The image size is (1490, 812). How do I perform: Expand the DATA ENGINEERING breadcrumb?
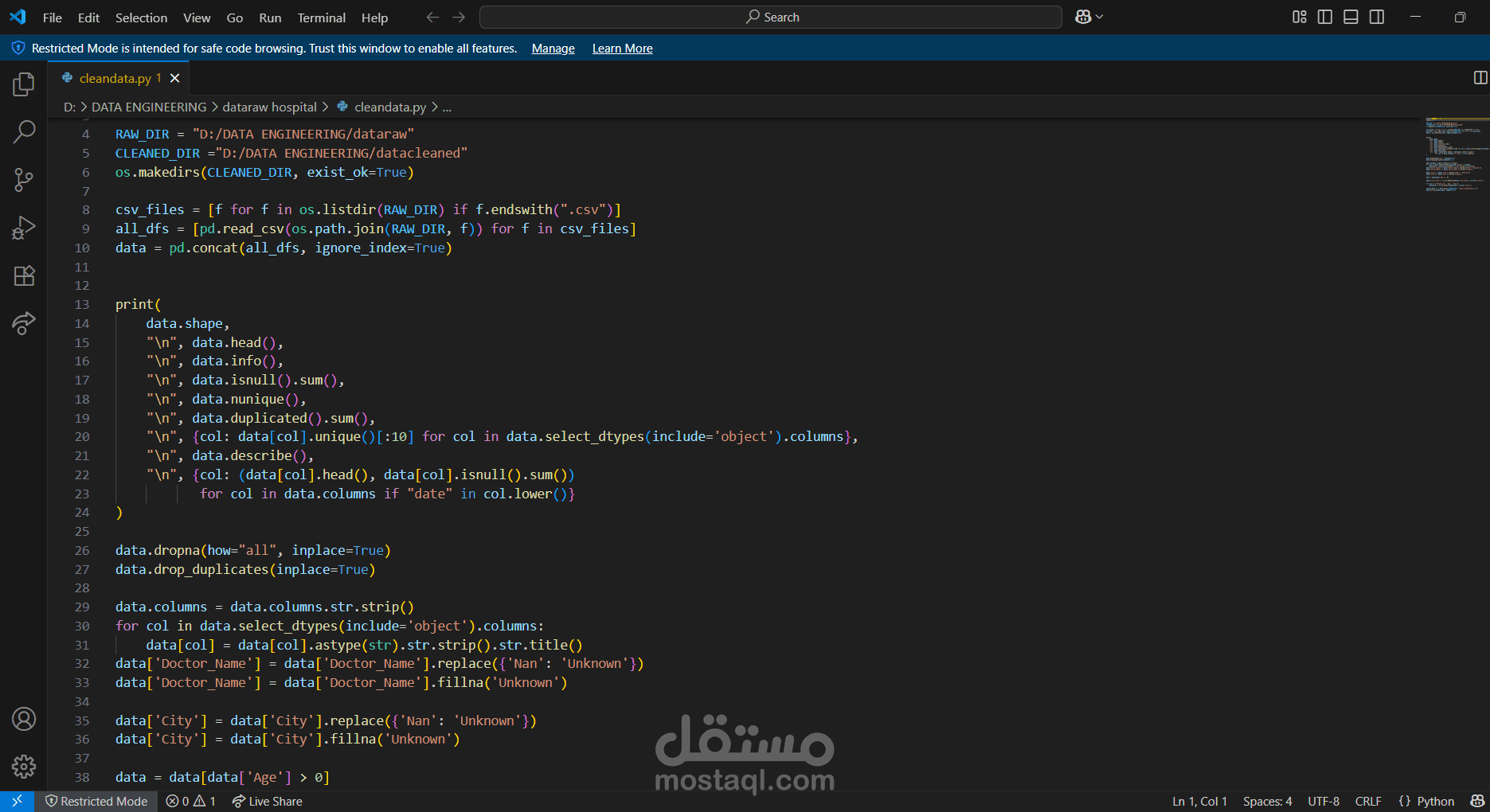click(149, 107)
